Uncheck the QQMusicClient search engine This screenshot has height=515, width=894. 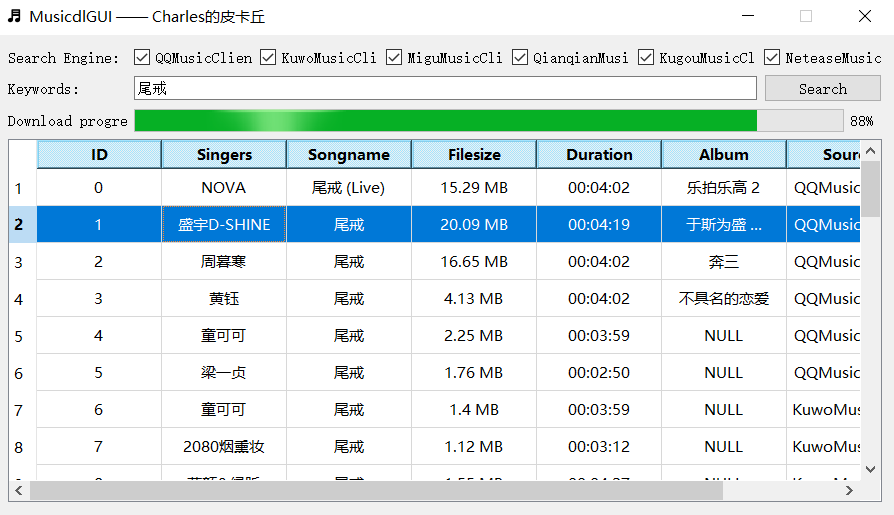pos(142,58)
